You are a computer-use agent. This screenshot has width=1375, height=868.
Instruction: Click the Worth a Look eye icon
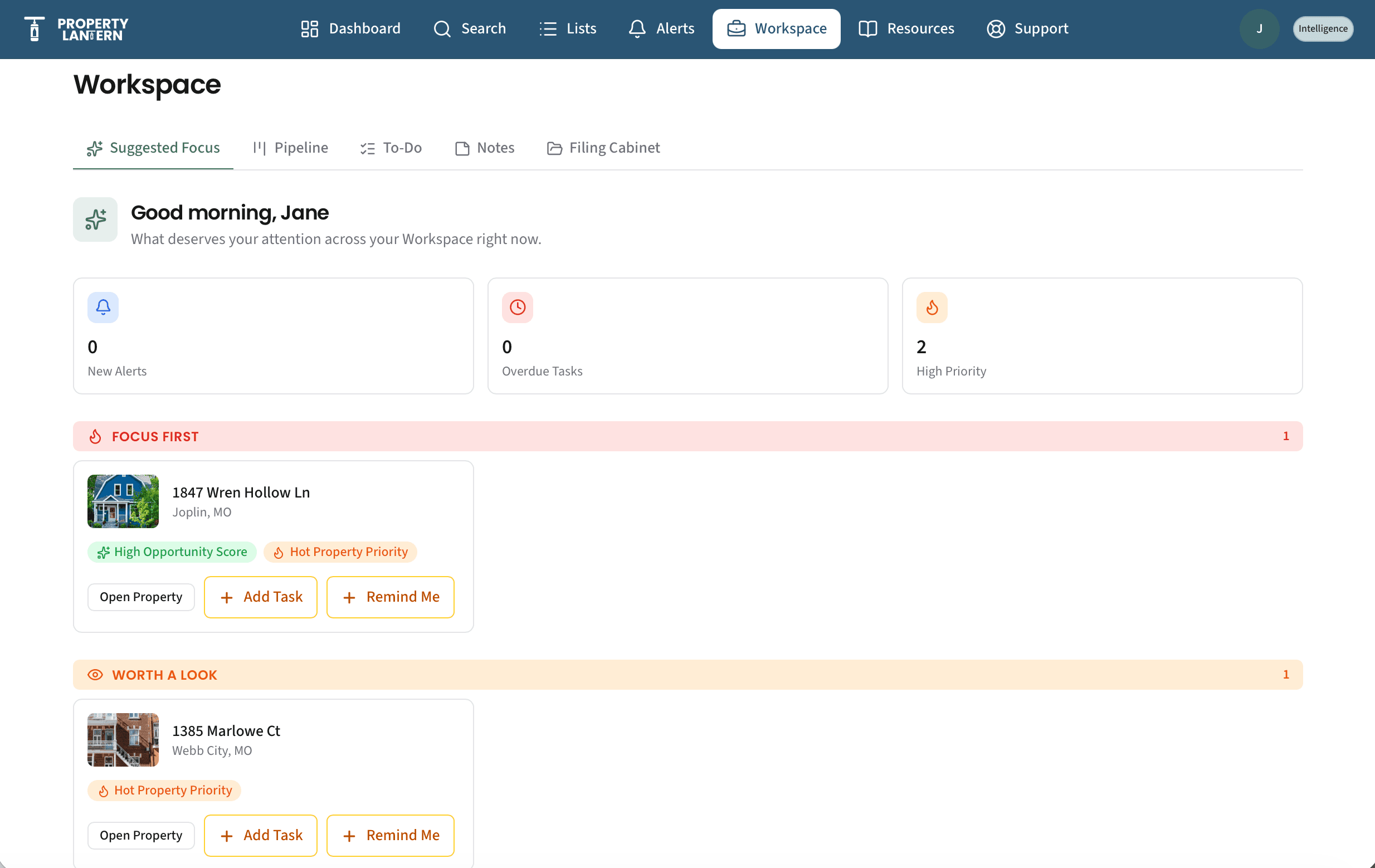(x=95, y=675)
